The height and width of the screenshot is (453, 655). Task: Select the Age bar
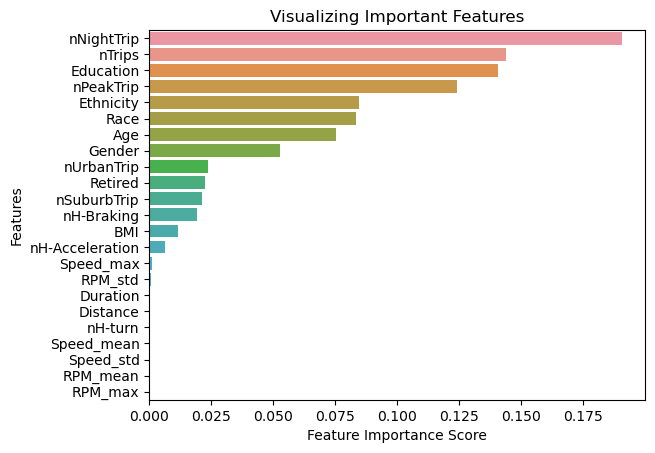pos(243,135)
